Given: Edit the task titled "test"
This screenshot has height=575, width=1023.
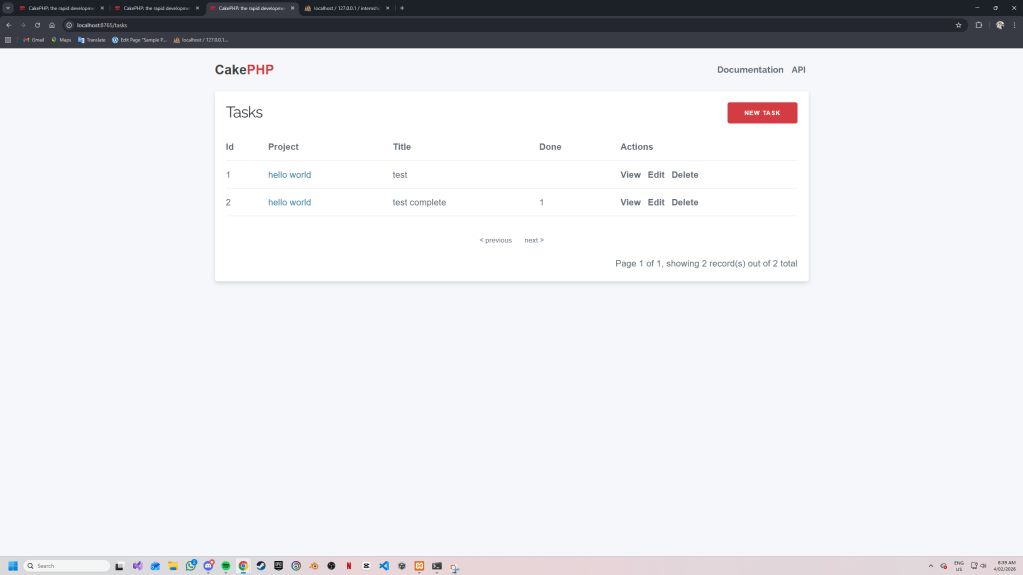Looking at the screenshot, I should [655, 175].
